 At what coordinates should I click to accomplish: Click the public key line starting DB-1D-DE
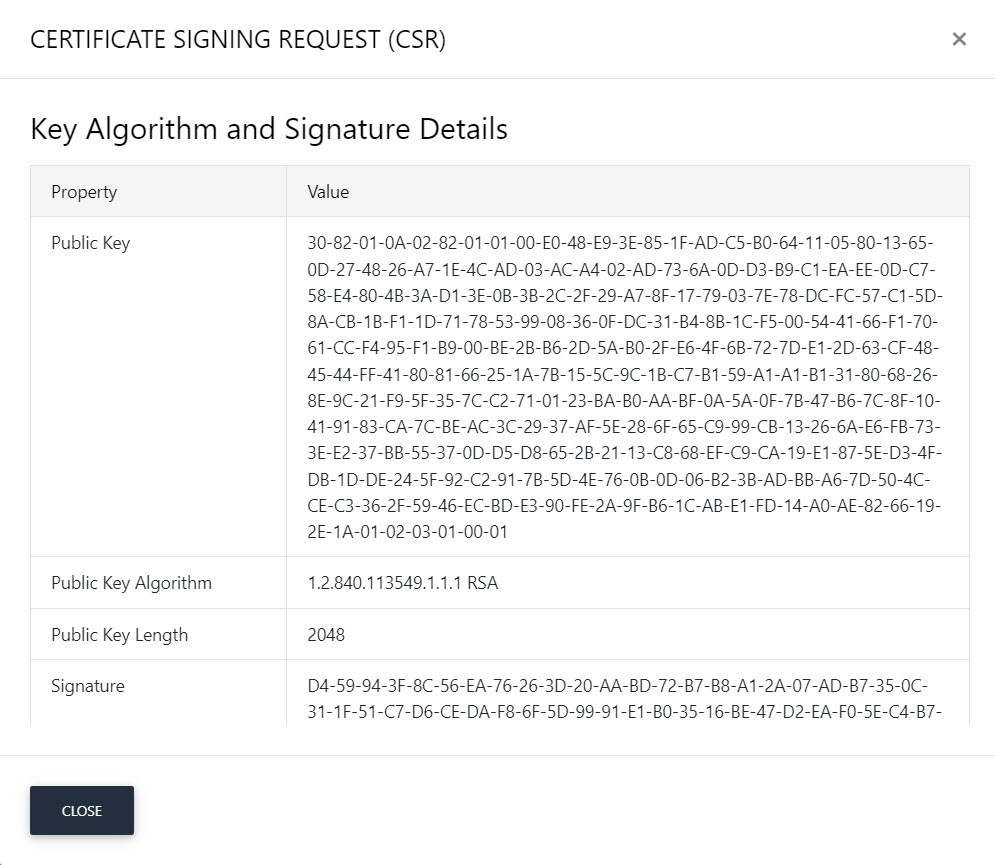tap(619, 480)
